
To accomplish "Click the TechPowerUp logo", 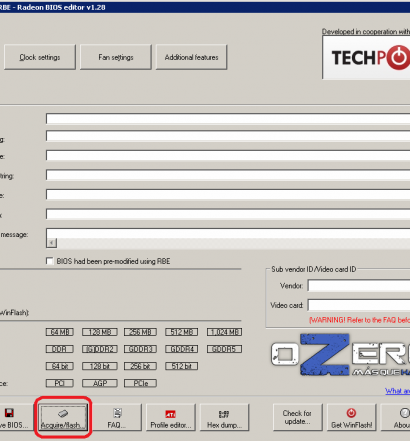I will [x=366, y=57].
